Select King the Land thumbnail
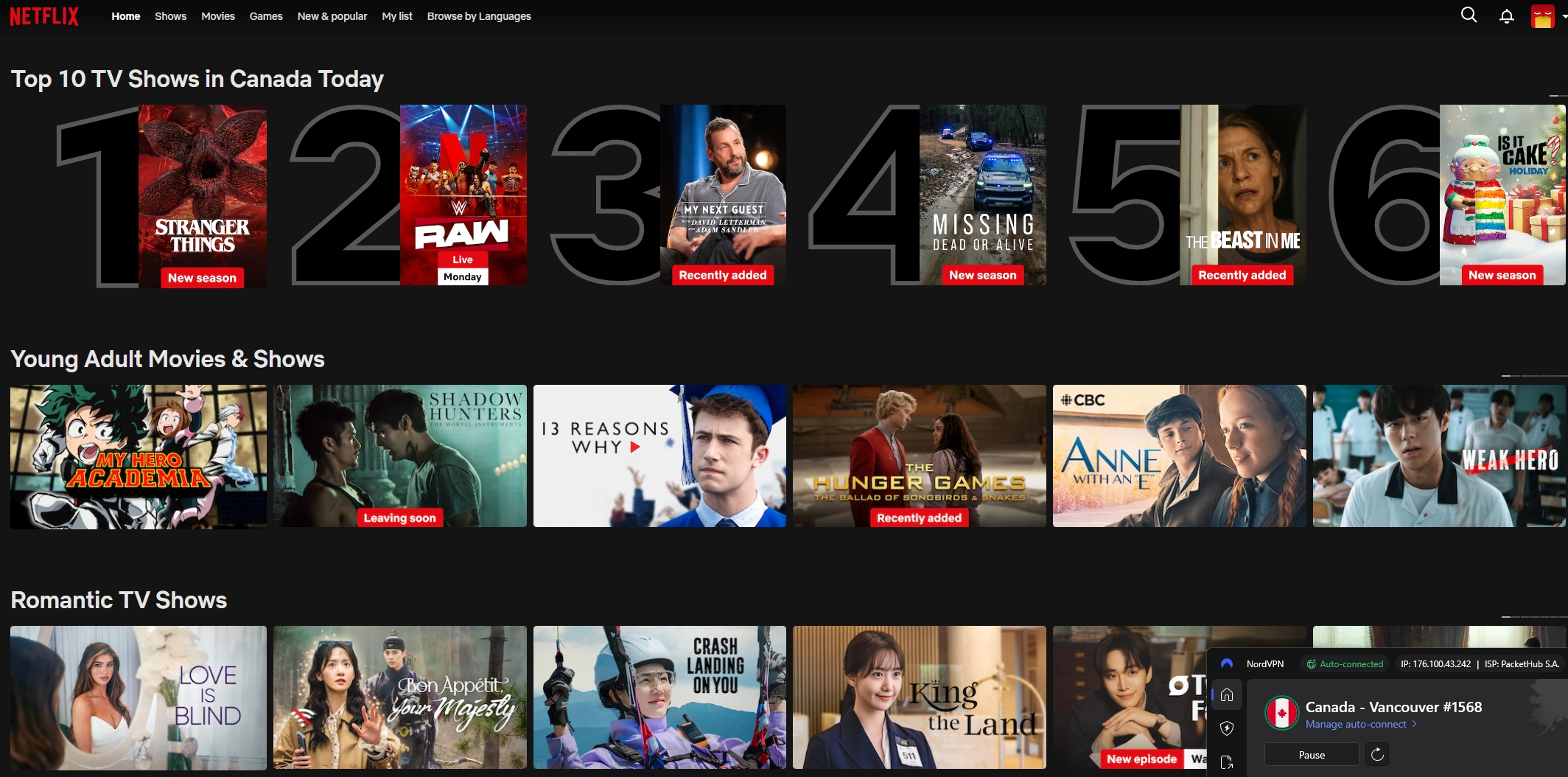The height and width of the screenshot is (777, 1568). pos(920,697)
